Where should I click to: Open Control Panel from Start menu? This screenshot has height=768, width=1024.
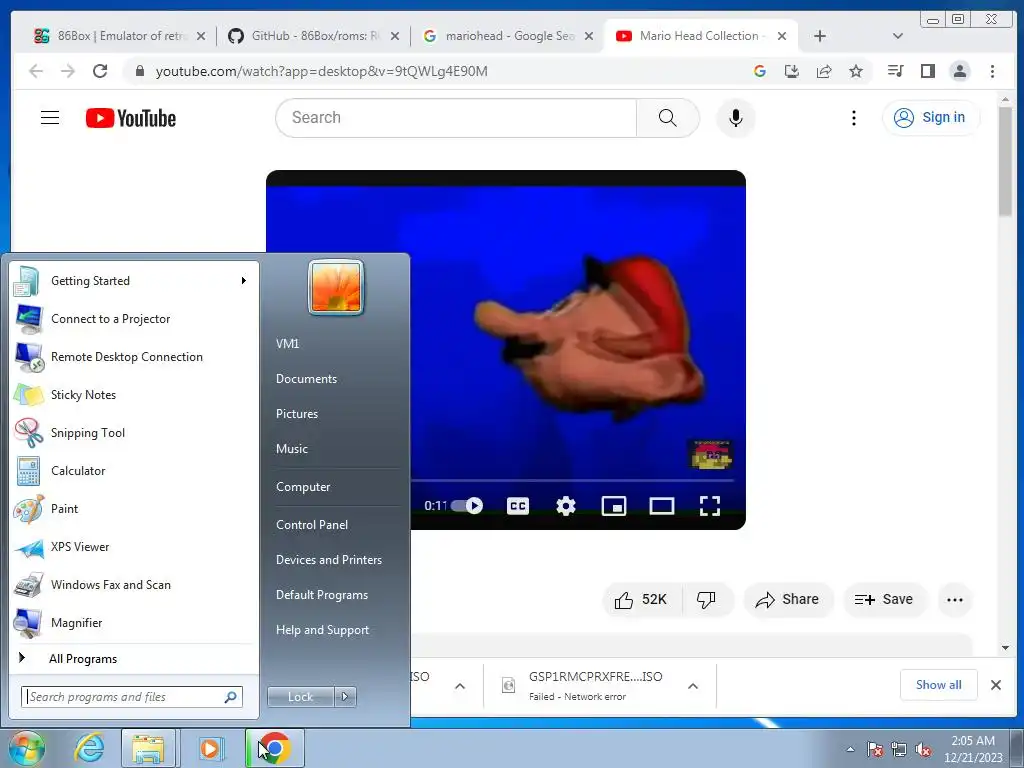pyautogui.click(x=312, y=525)
